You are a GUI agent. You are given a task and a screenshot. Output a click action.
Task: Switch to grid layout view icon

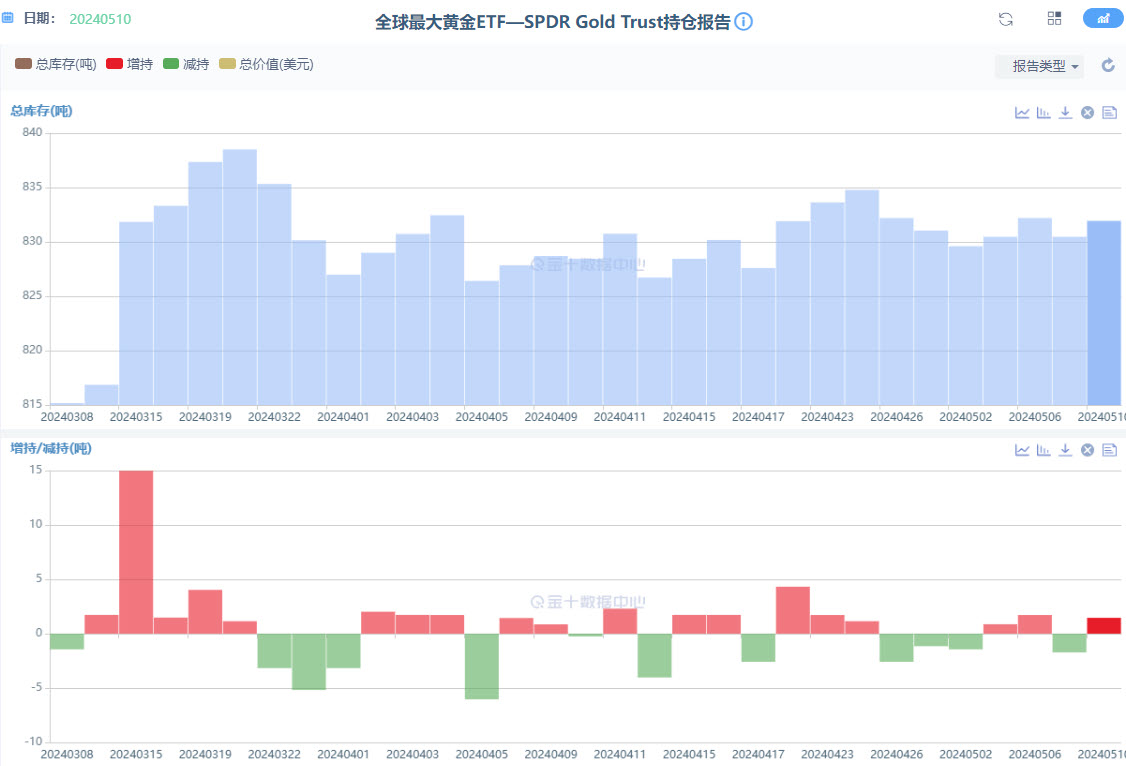[x=1054, y=19]
